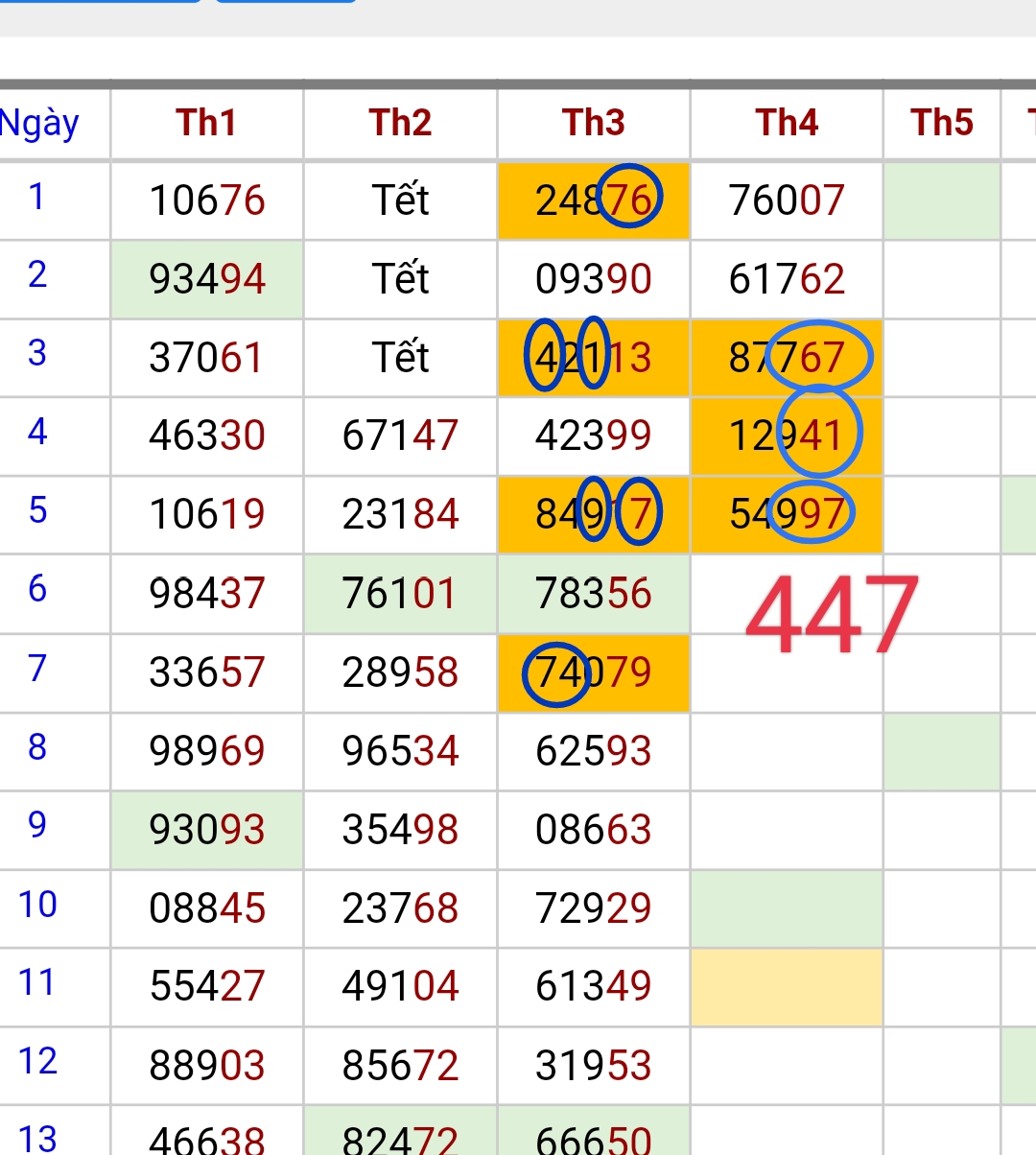Click the orange cell 87767
Viewport: 1036px width, 1155px height.
787,358
